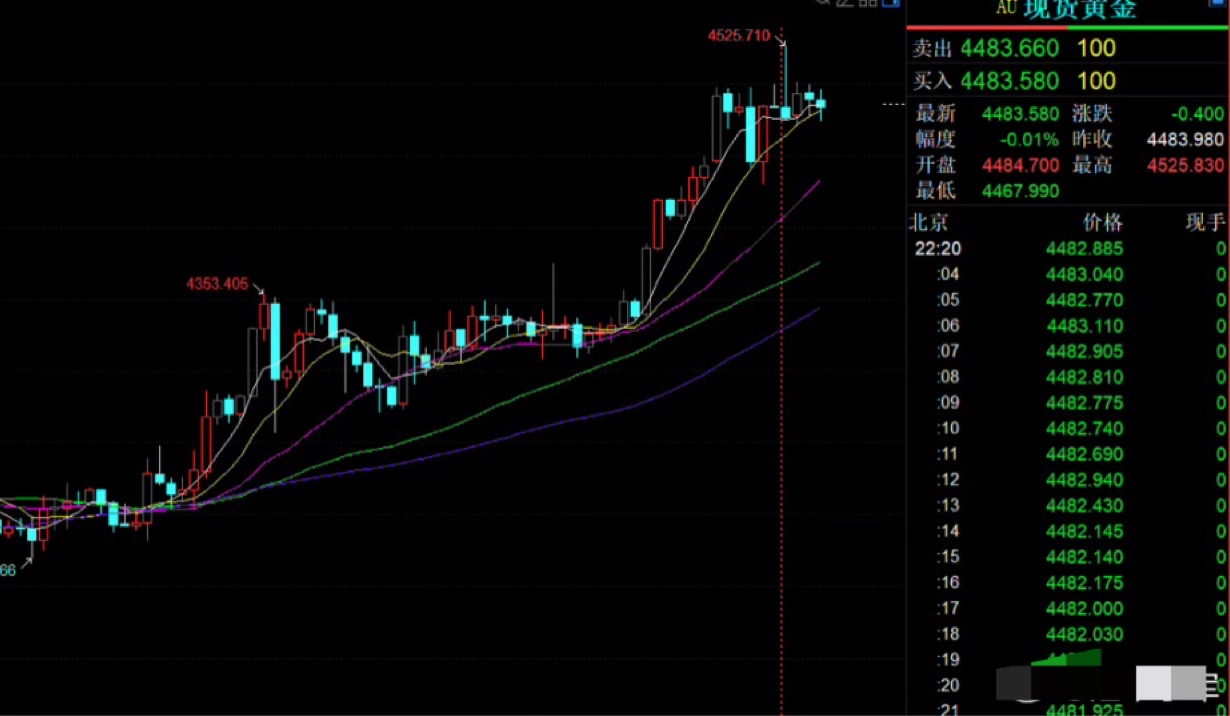Select the tick price 4483.110
This screenshot has width=1230, height=716.
pos(1085,326)
